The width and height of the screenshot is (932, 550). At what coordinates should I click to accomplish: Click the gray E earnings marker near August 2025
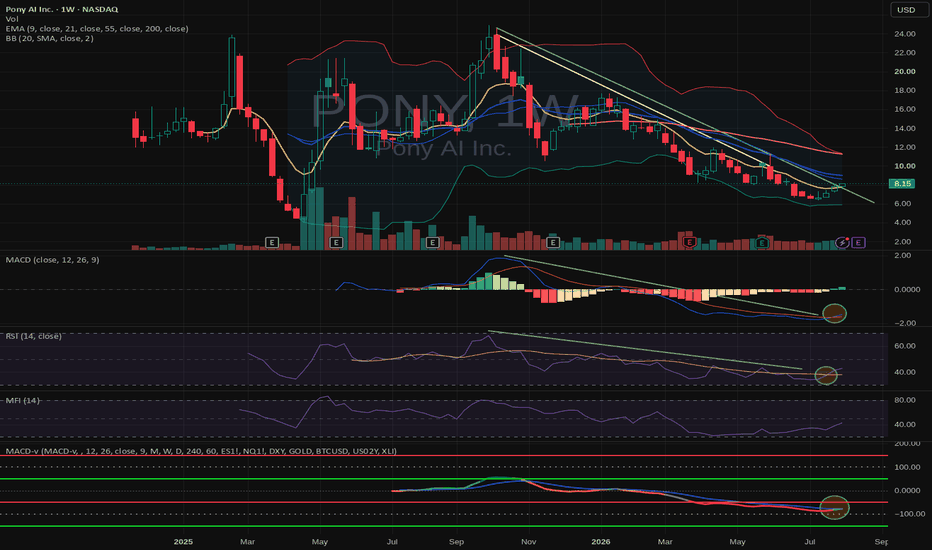[x=432, y=243]
